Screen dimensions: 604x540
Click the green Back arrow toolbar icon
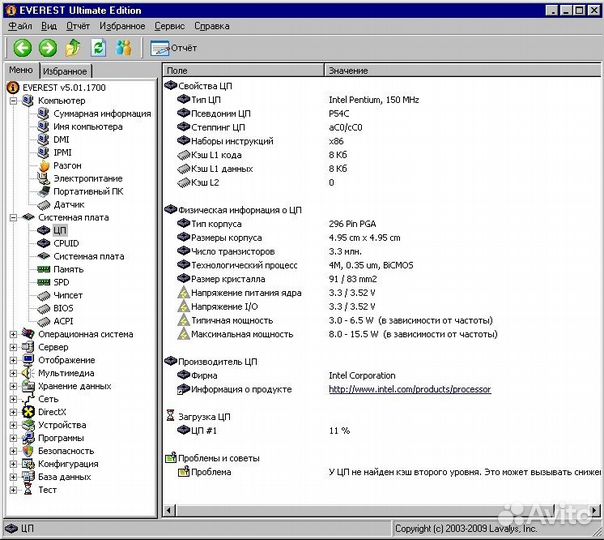pos(21,48)
